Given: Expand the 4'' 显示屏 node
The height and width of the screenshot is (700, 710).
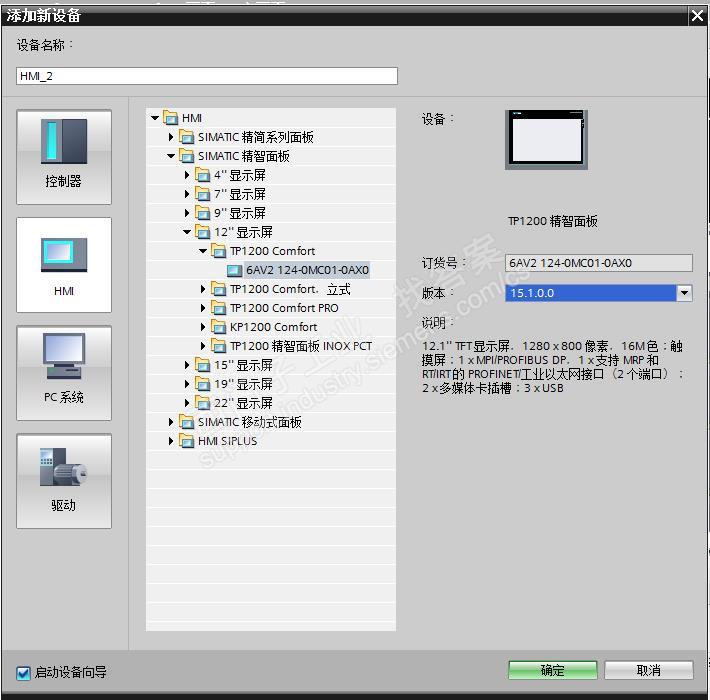Looking at the screenshot, I should click(187, 175).
